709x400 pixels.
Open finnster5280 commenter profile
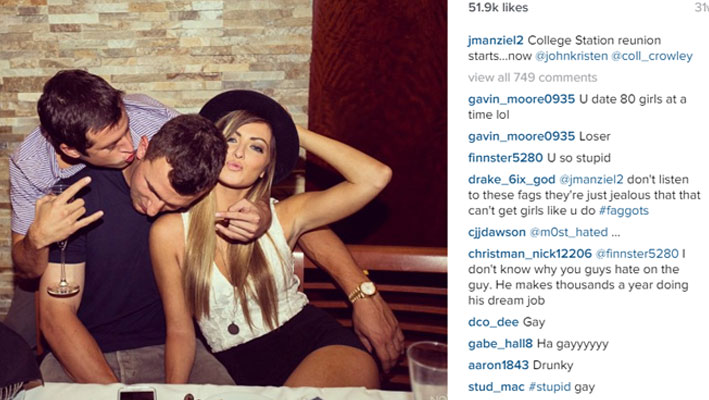[x=505, y=158]
